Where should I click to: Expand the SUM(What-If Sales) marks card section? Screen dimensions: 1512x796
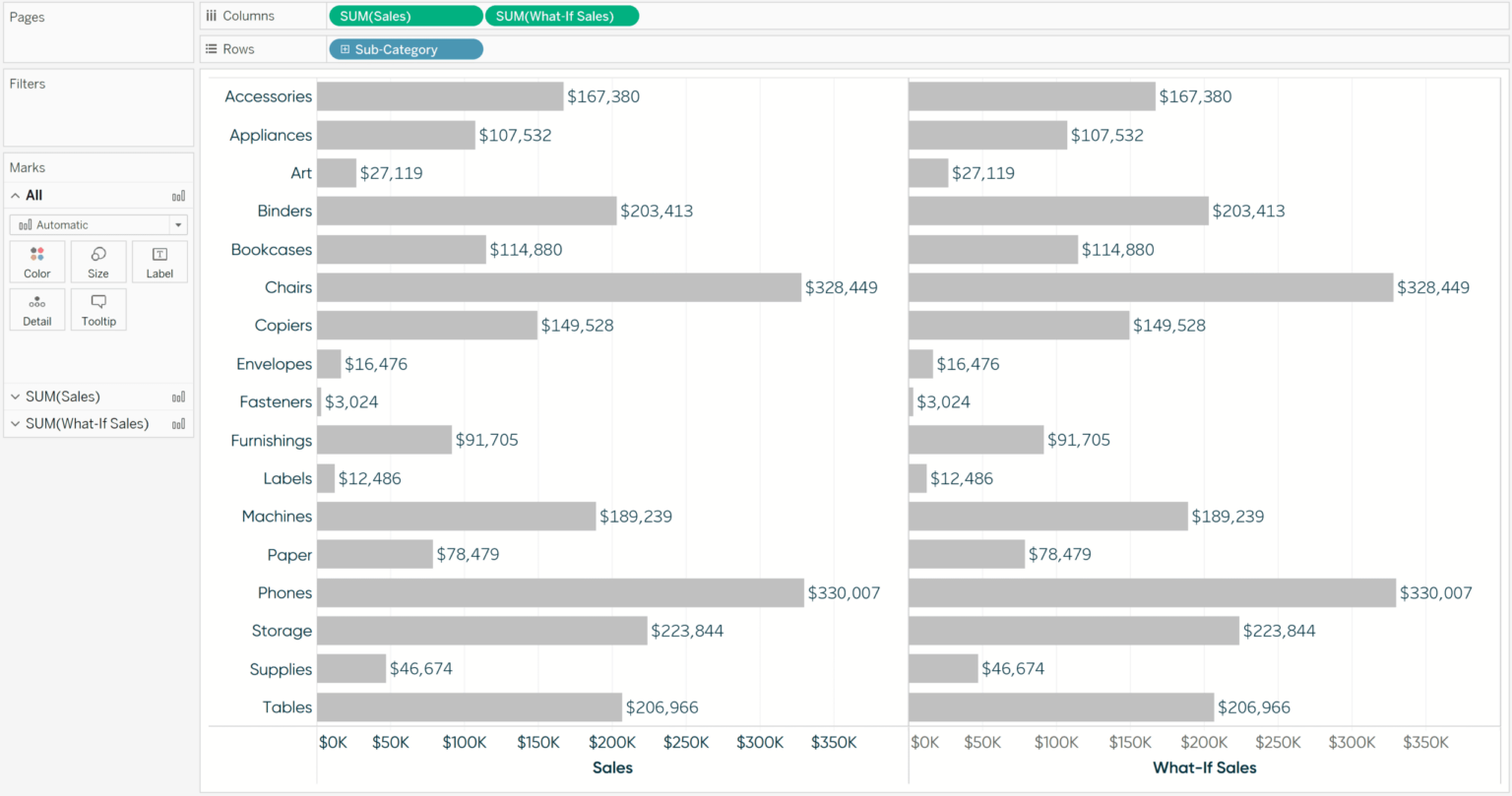15,423
